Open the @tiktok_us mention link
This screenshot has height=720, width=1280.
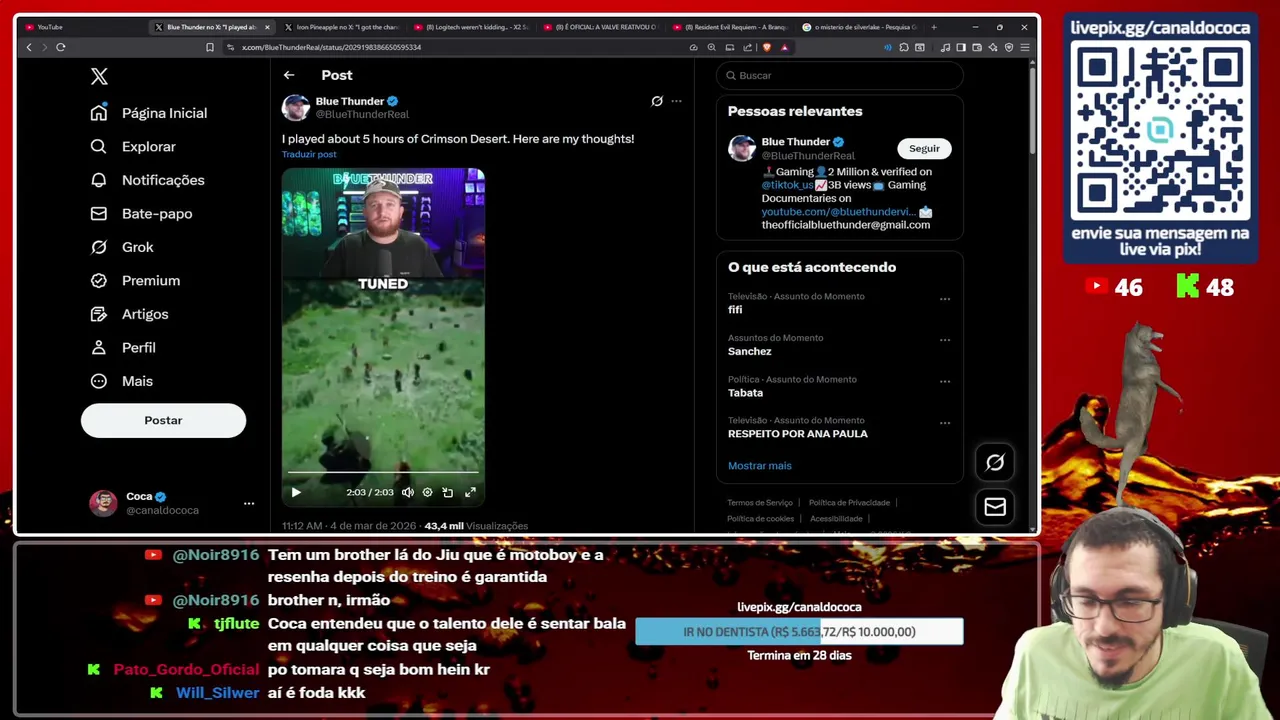(x=788, y=185)
